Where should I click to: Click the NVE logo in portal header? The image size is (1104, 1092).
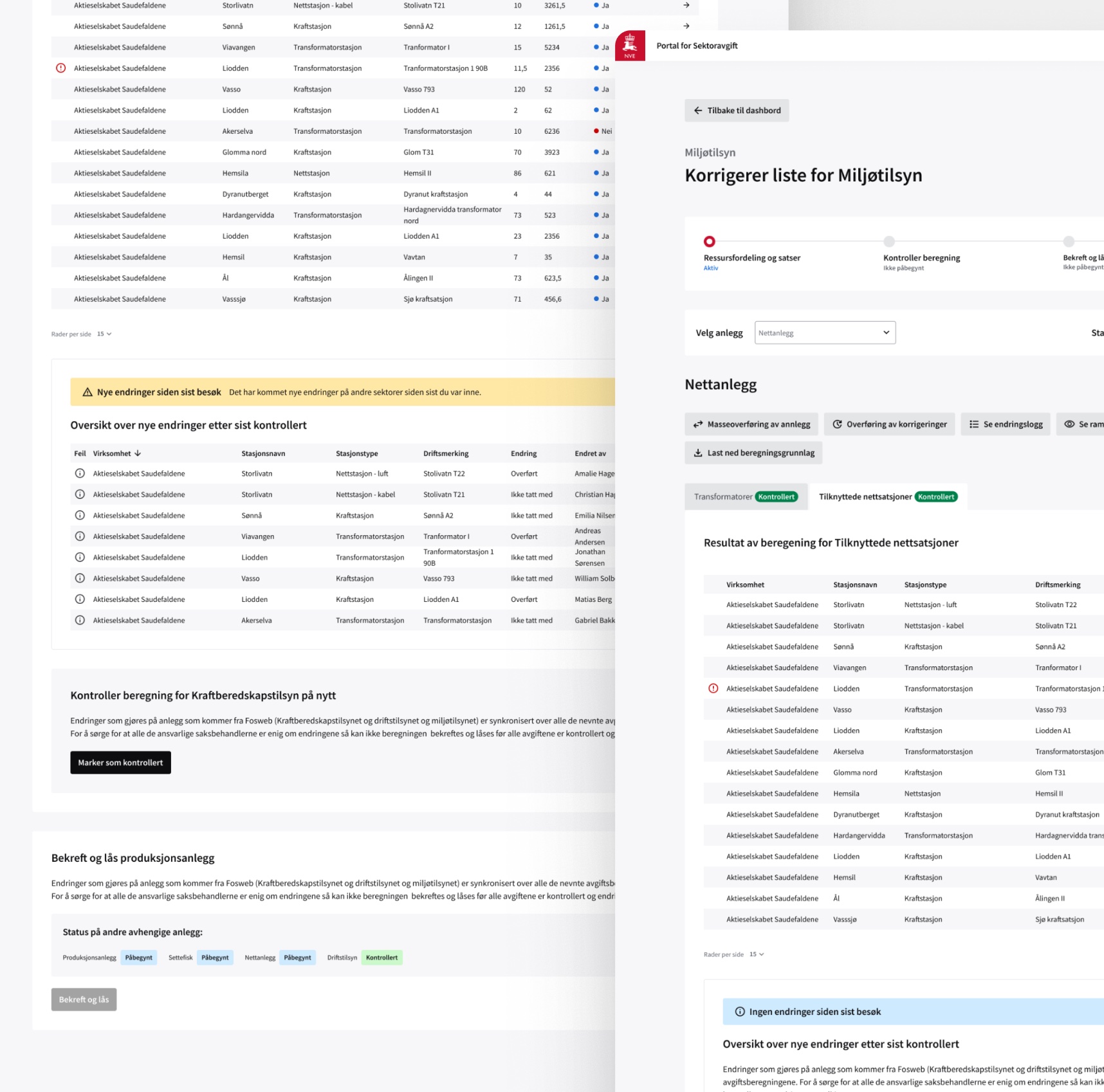[630, 46]
